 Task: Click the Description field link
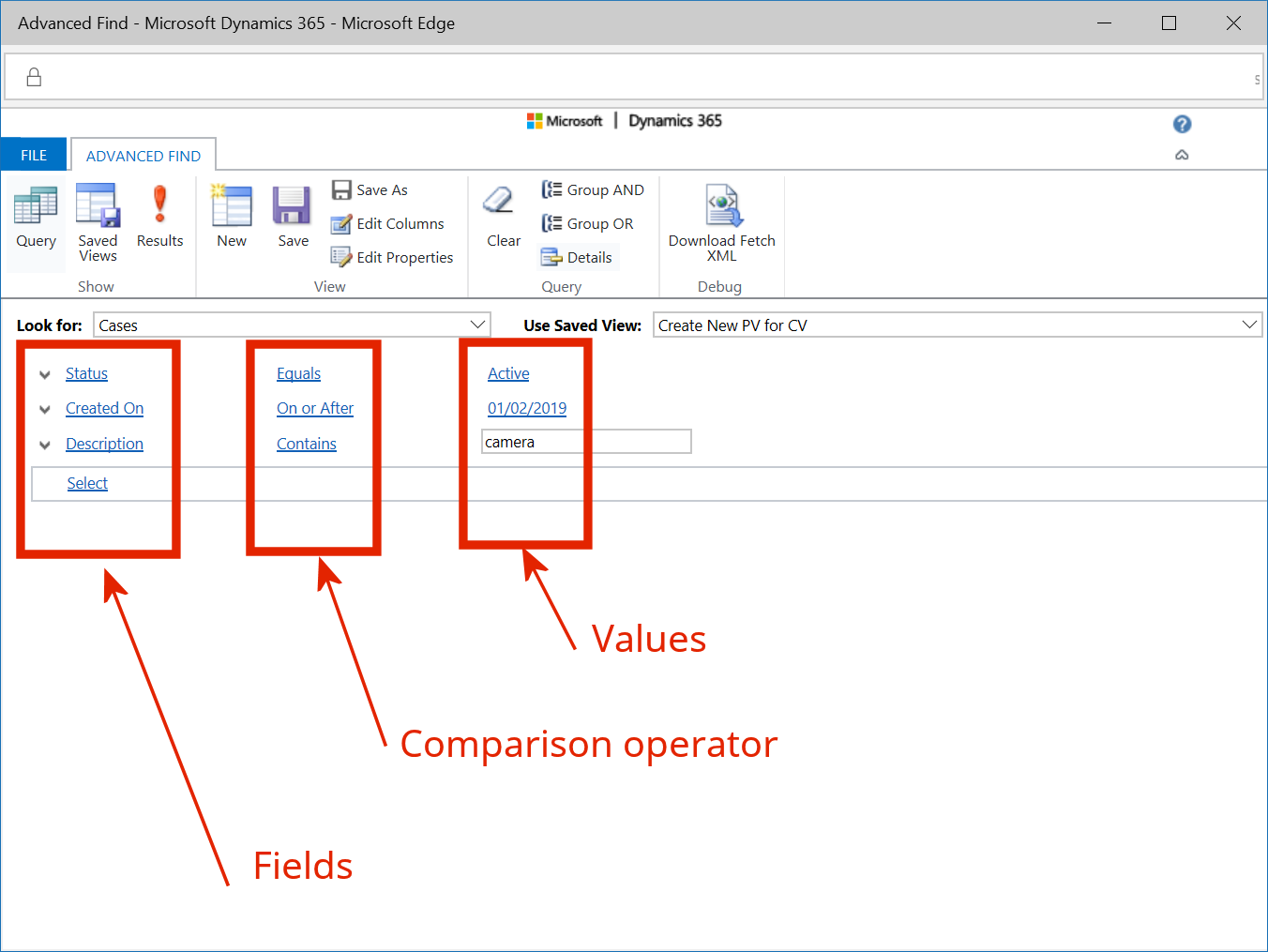click(x=104, y=444)
